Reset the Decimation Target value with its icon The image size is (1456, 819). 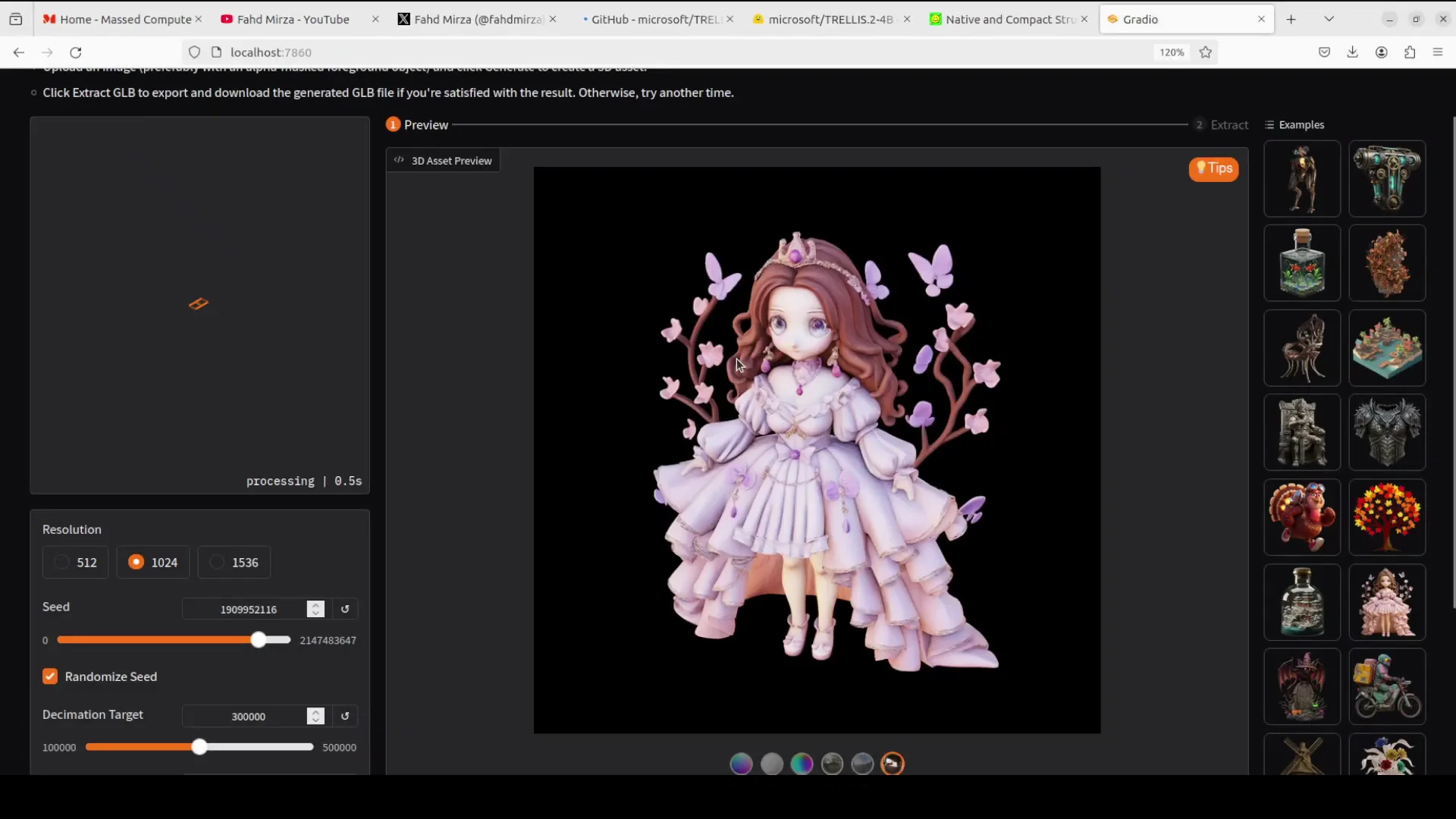[345, 716]
